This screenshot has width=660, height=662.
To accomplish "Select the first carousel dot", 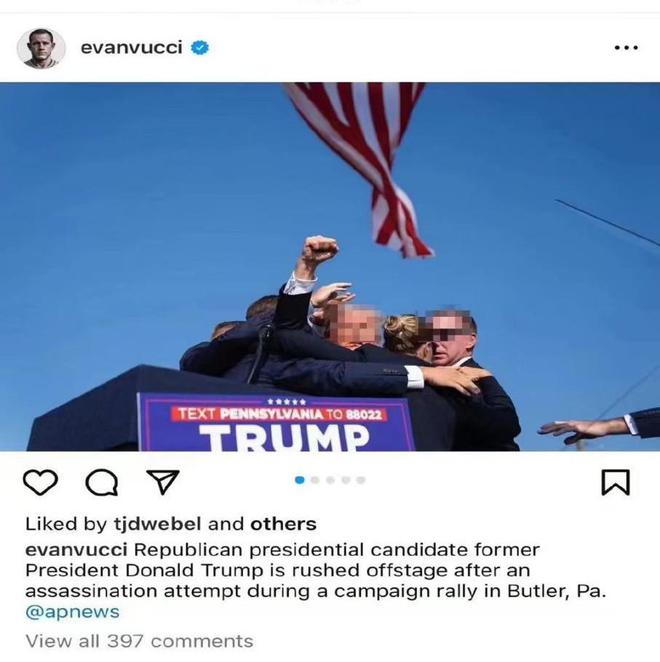I will 300,480.
